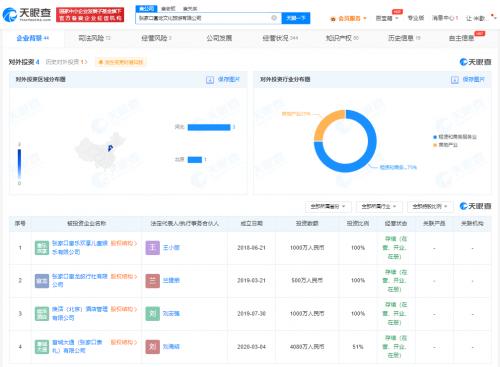Click the Tianyancha logo in the header

click(x=27, y=14)
